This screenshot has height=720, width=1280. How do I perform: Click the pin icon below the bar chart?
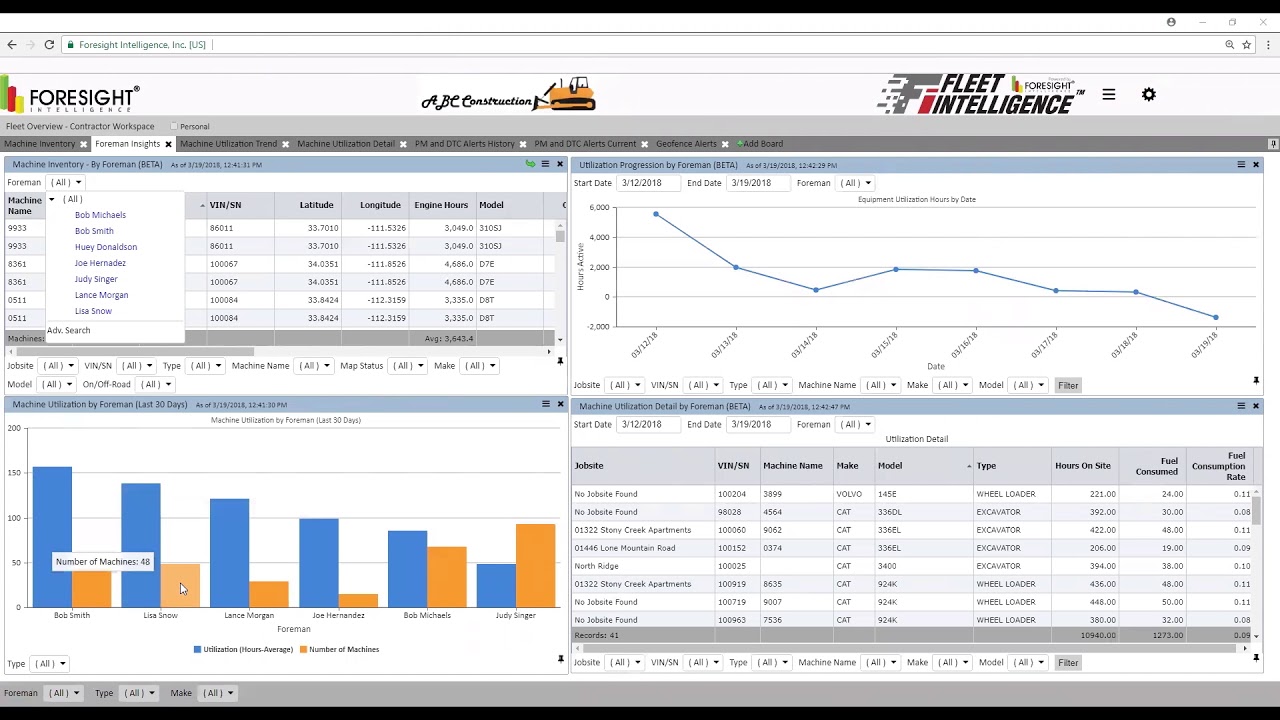[x=560, y=659]
